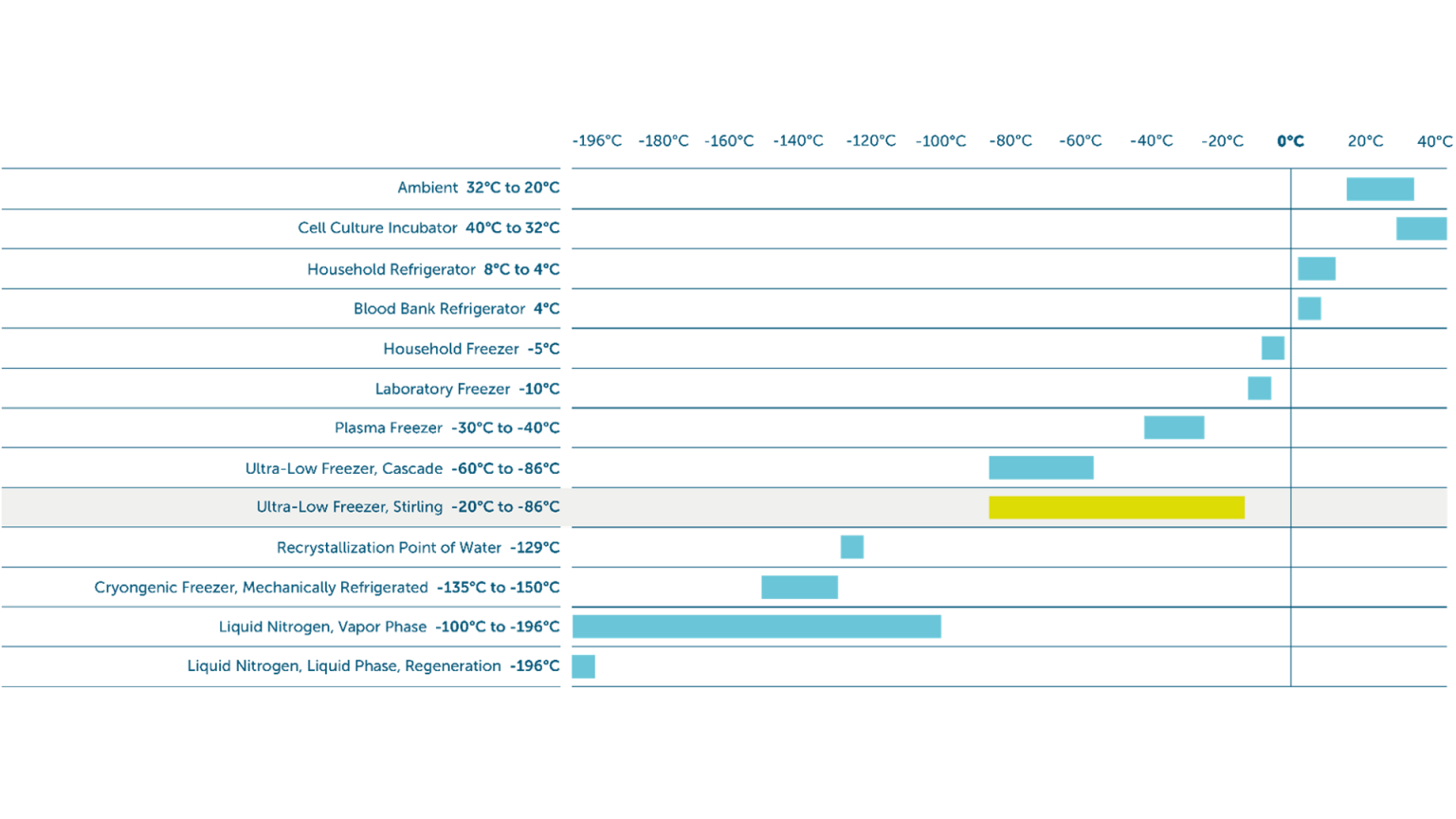
Task: Click the Blood Bank Refrigerator label
Action: pos(456,309)
